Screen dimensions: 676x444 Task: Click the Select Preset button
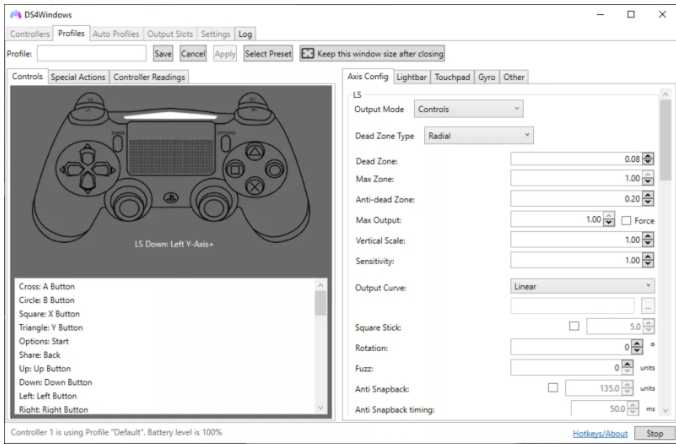tap(268, 53)
